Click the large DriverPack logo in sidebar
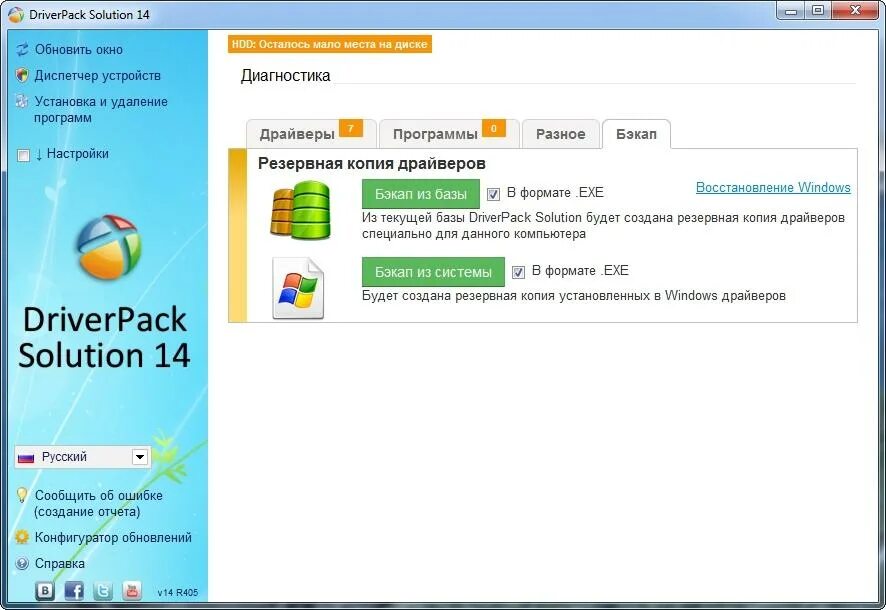 click(x=108, y=247)
